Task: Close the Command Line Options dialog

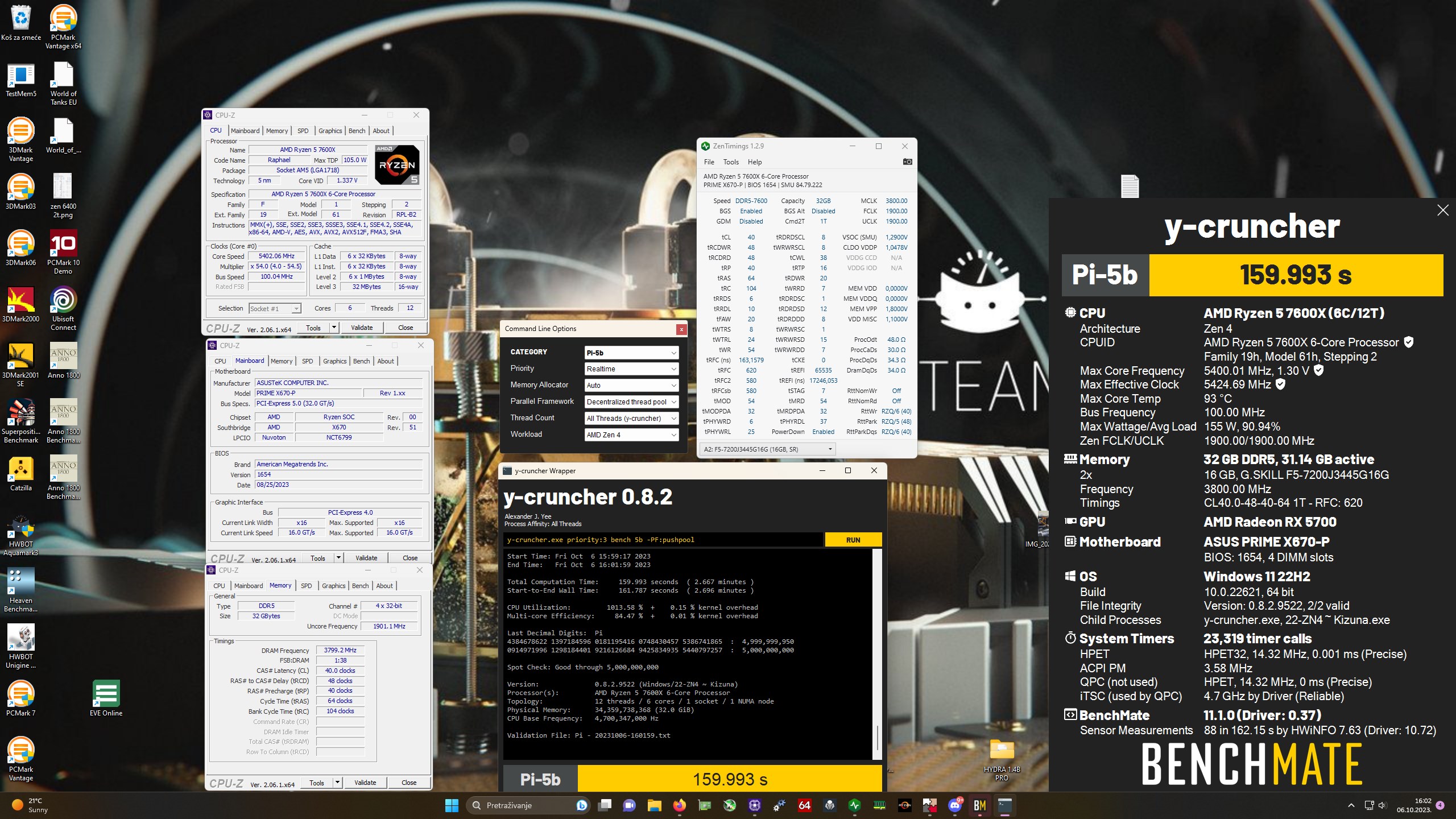Action: pyautogui.click(x=681, y=329)
